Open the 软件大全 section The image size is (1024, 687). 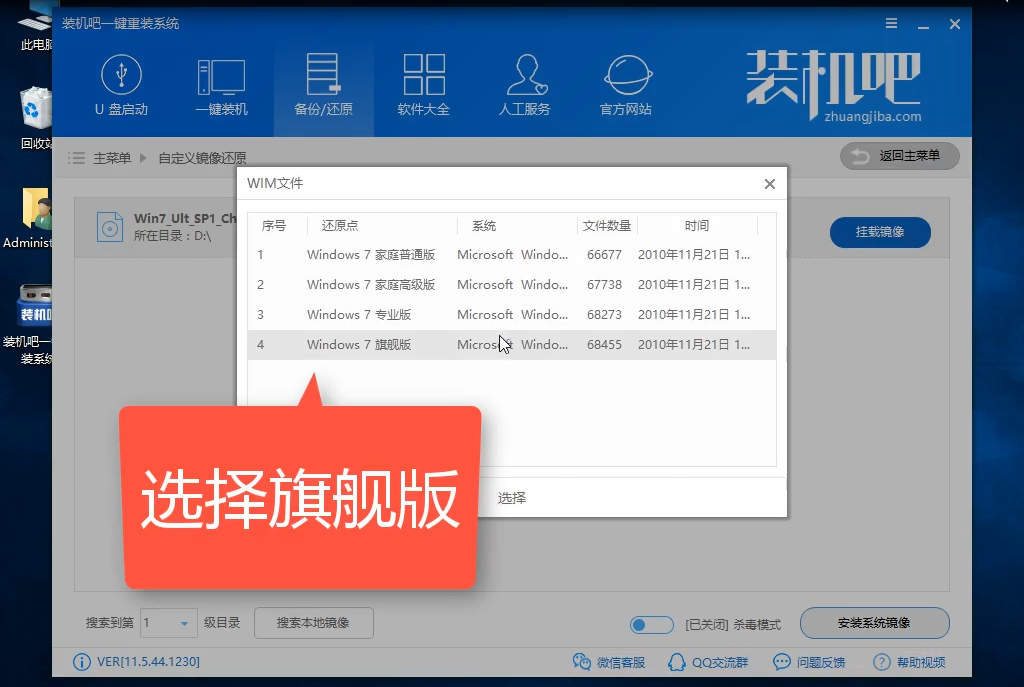(423, 86)
